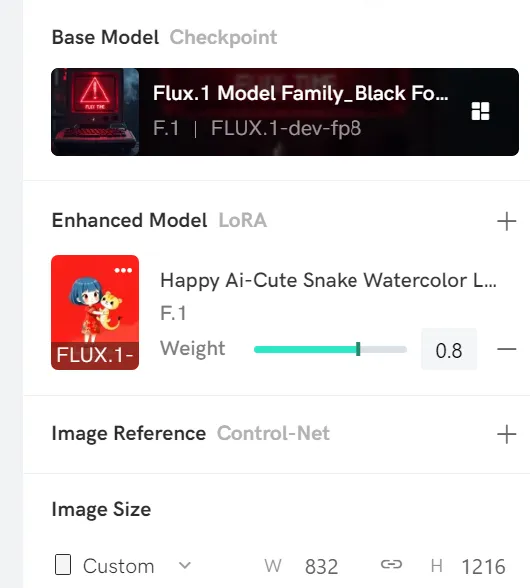Click the portrait aspect ratio icon

63,564
